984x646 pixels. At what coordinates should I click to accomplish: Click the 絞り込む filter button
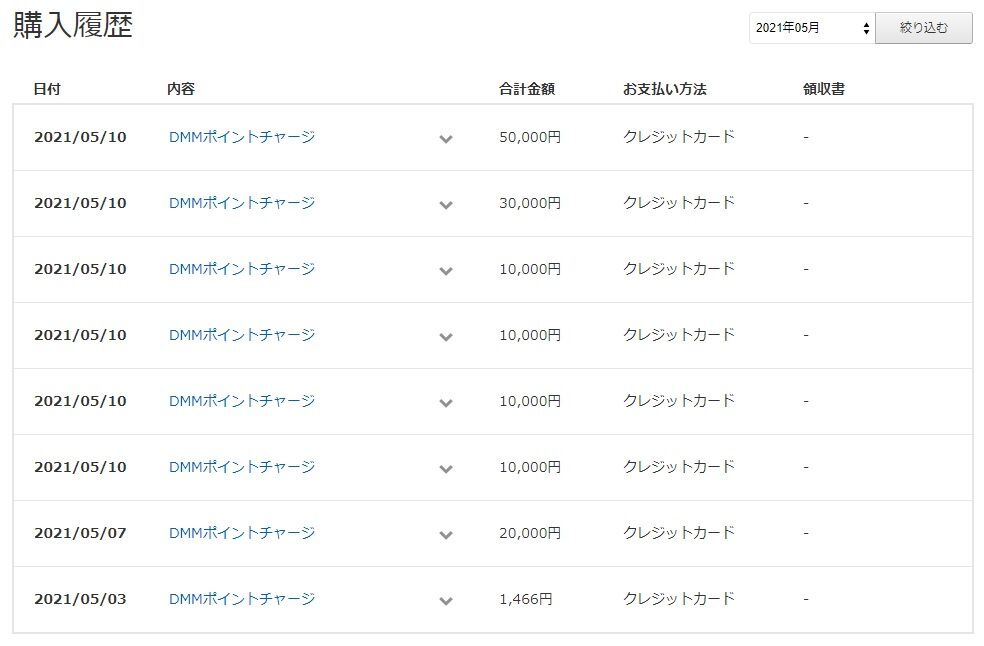(924, 28)
